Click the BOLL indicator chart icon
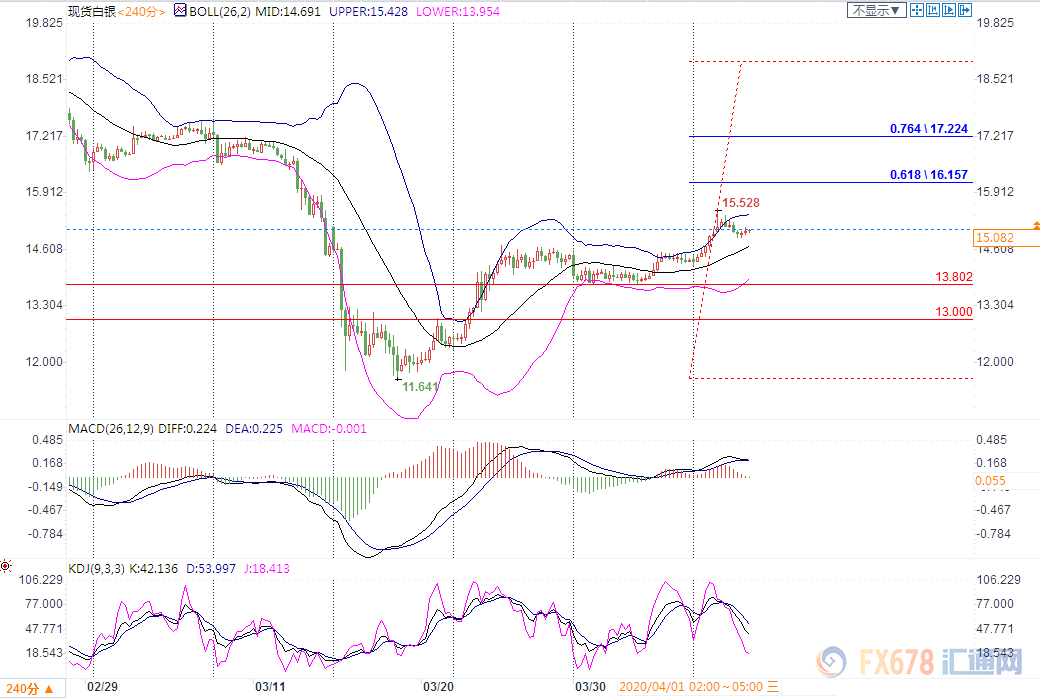The height and width of the screenshot is (698, 1040). point(179,11)
